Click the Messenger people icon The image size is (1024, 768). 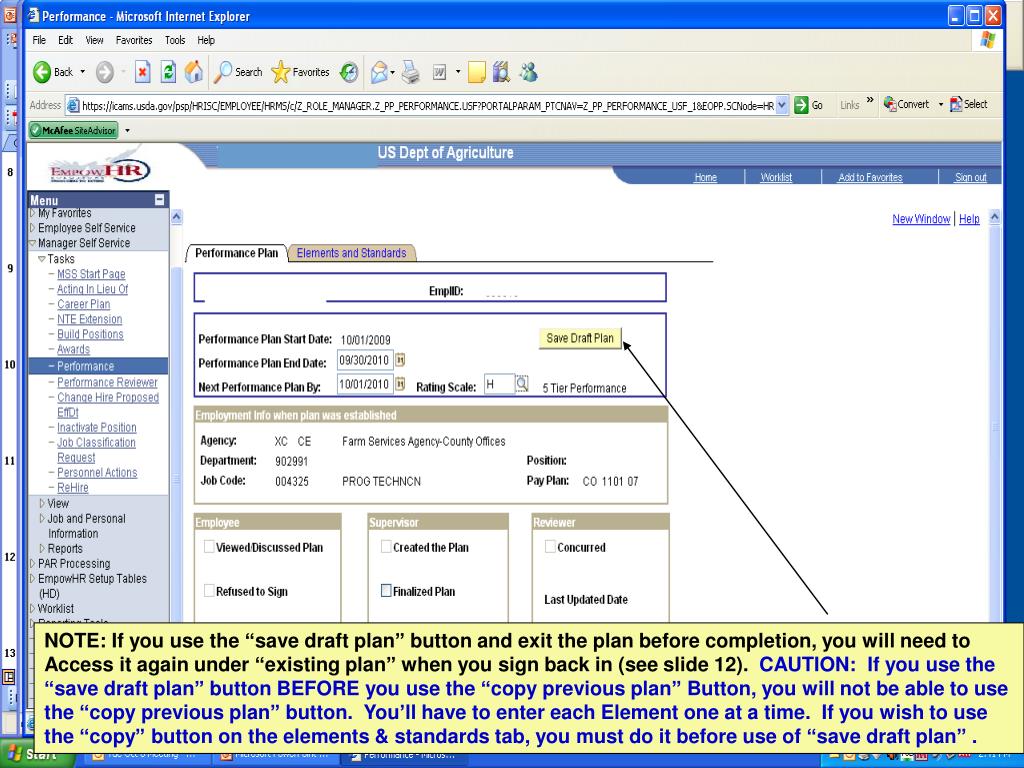[528, 72]
